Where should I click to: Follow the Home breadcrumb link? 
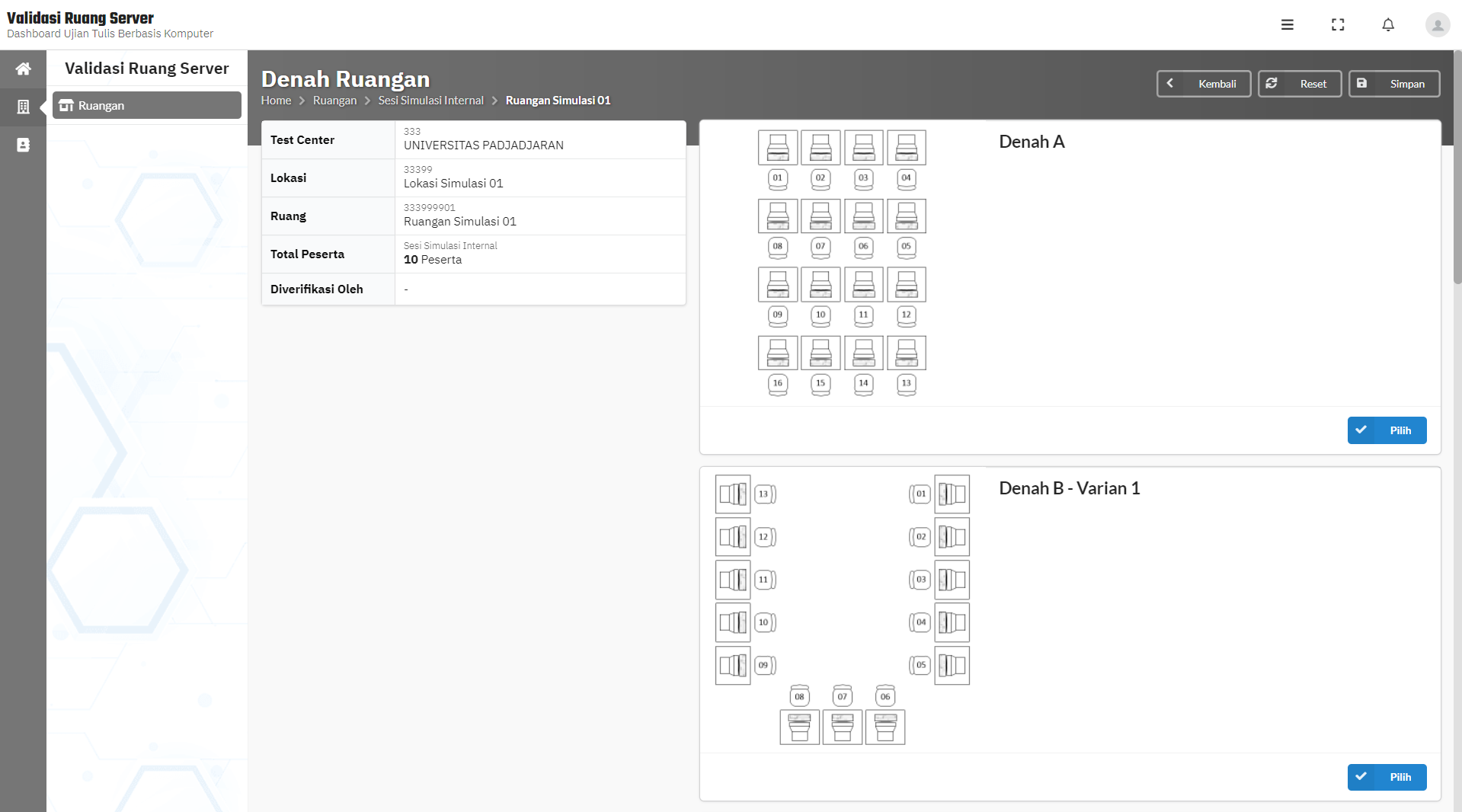pos(276,101)
